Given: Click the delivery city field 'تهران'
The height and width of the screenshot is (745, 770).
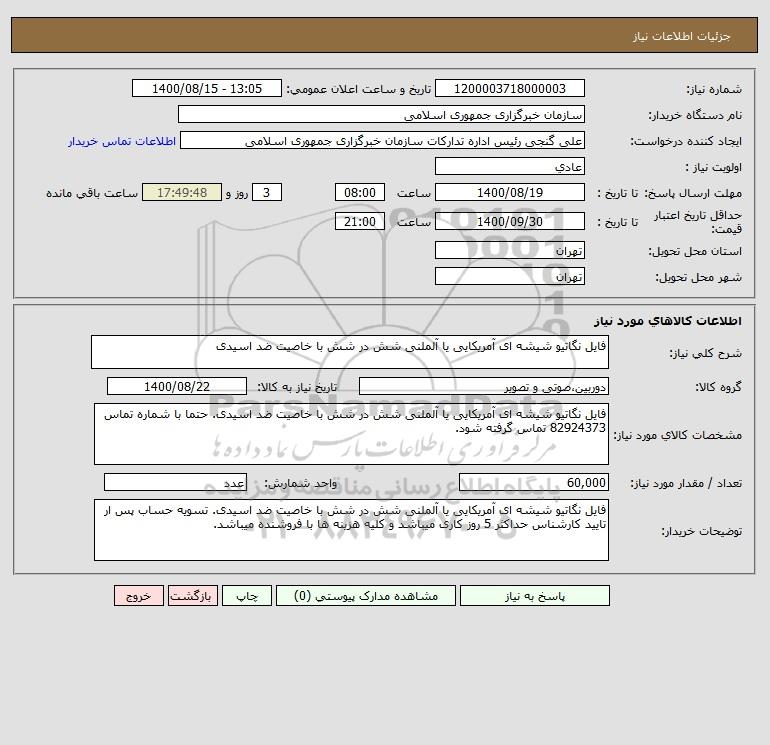Looking at the screenshot, I should [x=510, y=276].
